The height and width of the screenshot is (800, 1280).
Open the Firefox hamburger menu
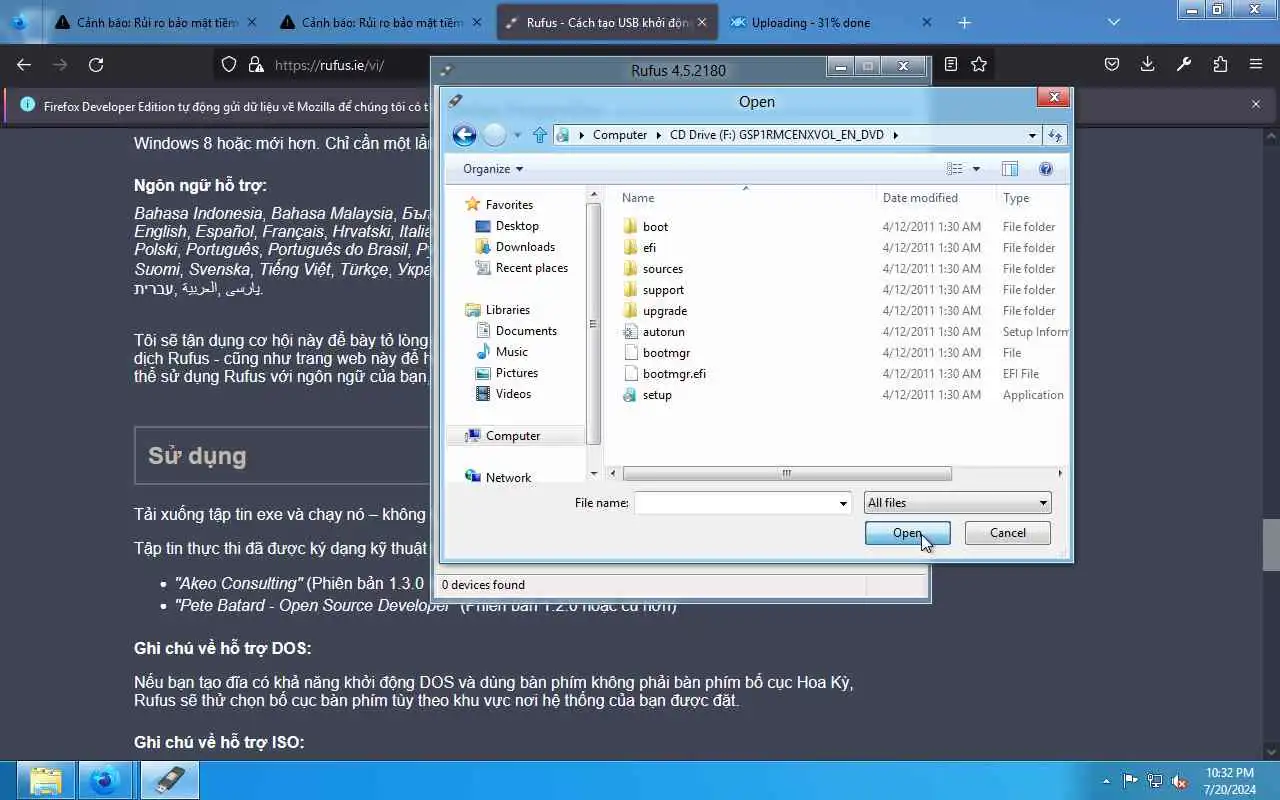click(1256, 65)
